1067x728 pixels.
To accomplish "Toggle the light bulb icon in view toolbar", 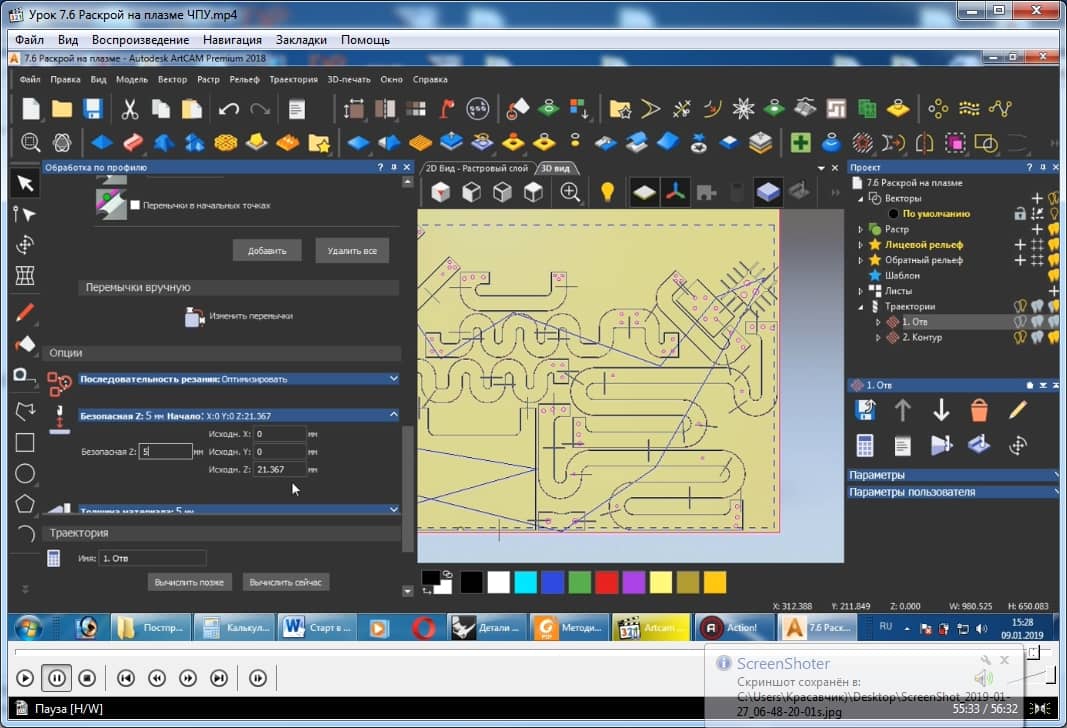I will point(607,192).
